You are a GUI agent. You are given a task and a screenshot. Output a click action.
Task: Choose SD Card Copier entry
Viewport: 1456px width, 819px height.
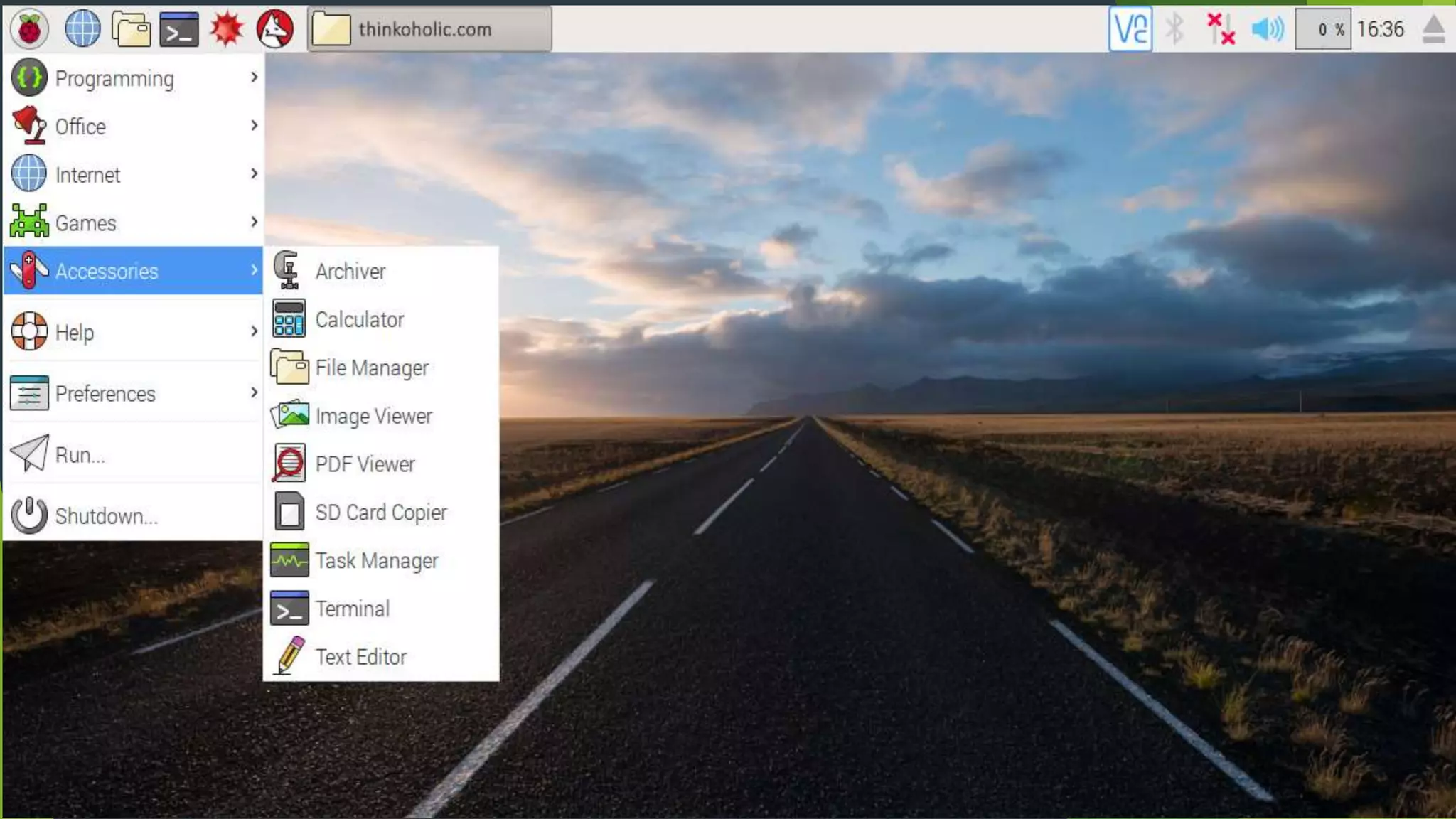coord(381,513)
